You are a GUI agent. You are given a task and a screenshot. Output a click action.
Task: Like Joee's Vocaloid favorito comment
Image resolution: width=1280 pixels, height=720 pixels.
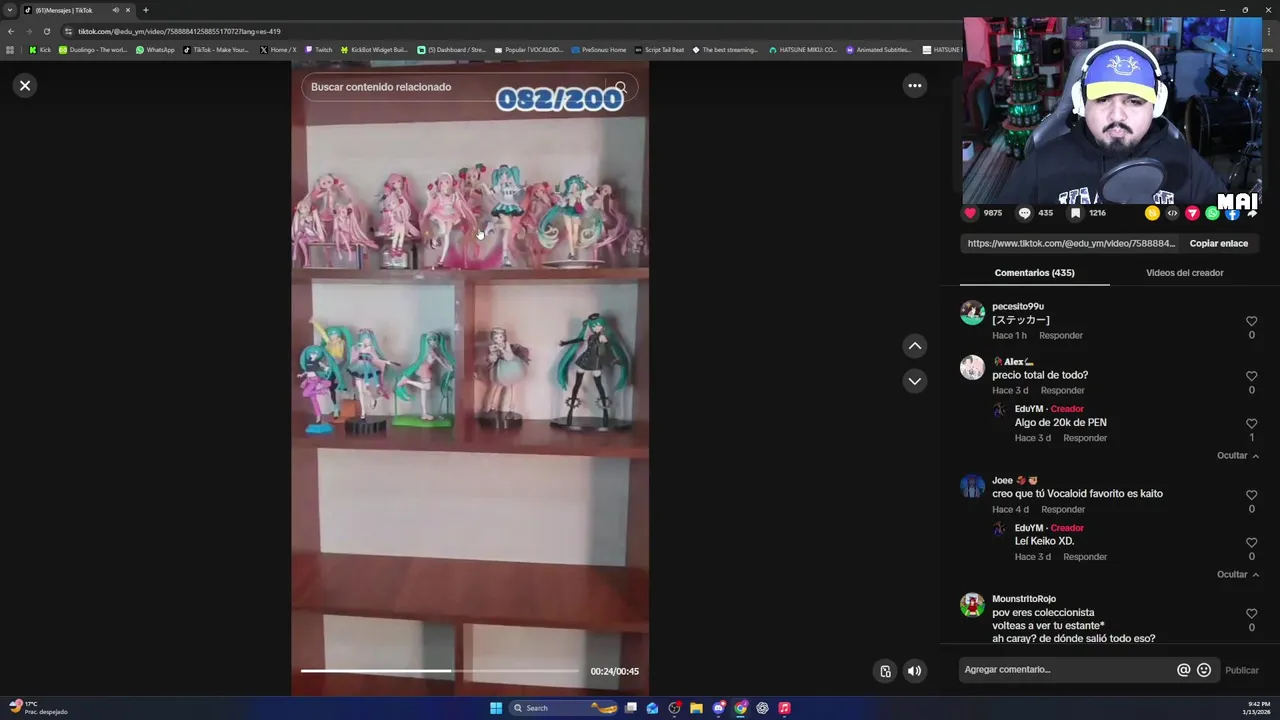1251,495
